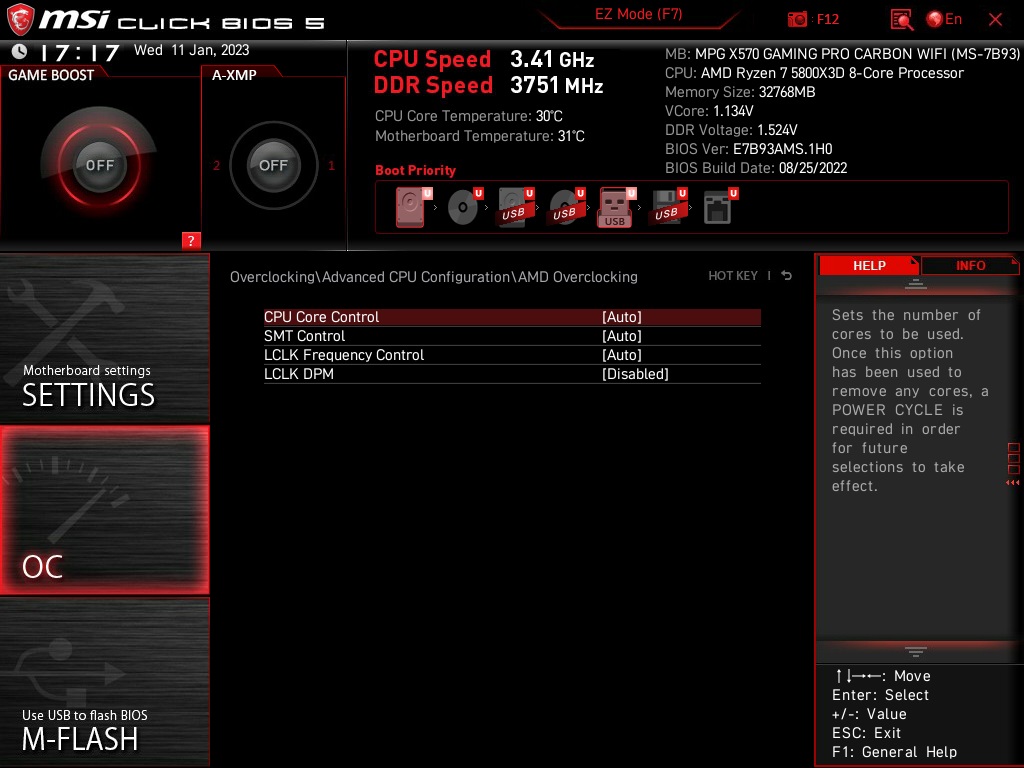Open the SMT Control [Auto] value

point(622,336)
